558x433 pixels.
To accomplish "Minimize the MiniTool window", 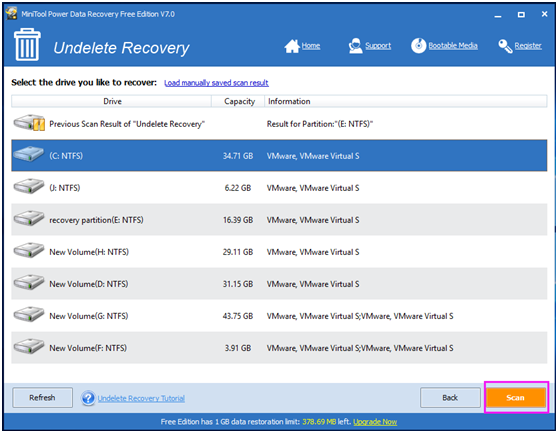I will point(498,15).
